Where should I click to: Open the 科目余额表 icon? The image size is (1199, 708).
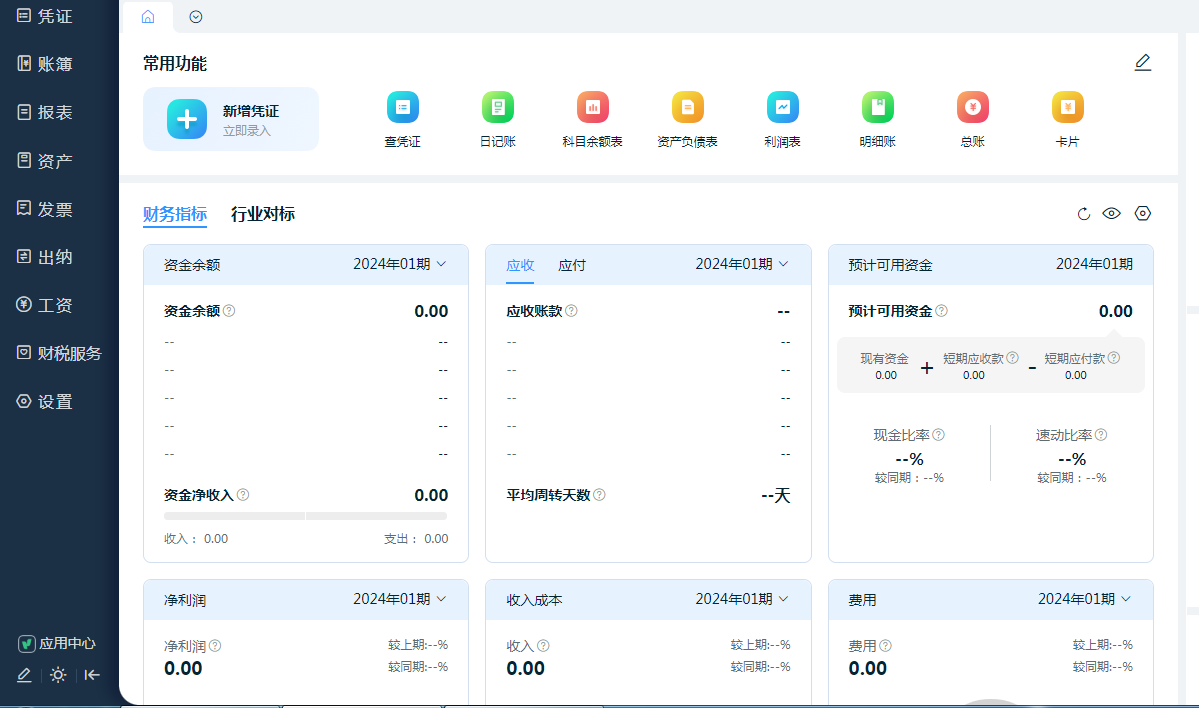tap(592, 107)
